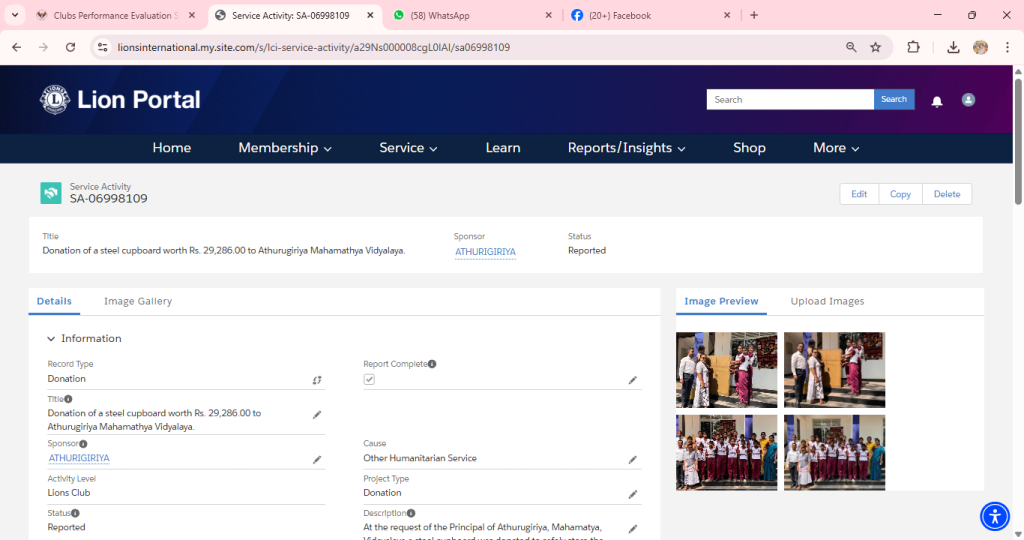Open the tab search dropdown arrow

[x=14, y=15]
